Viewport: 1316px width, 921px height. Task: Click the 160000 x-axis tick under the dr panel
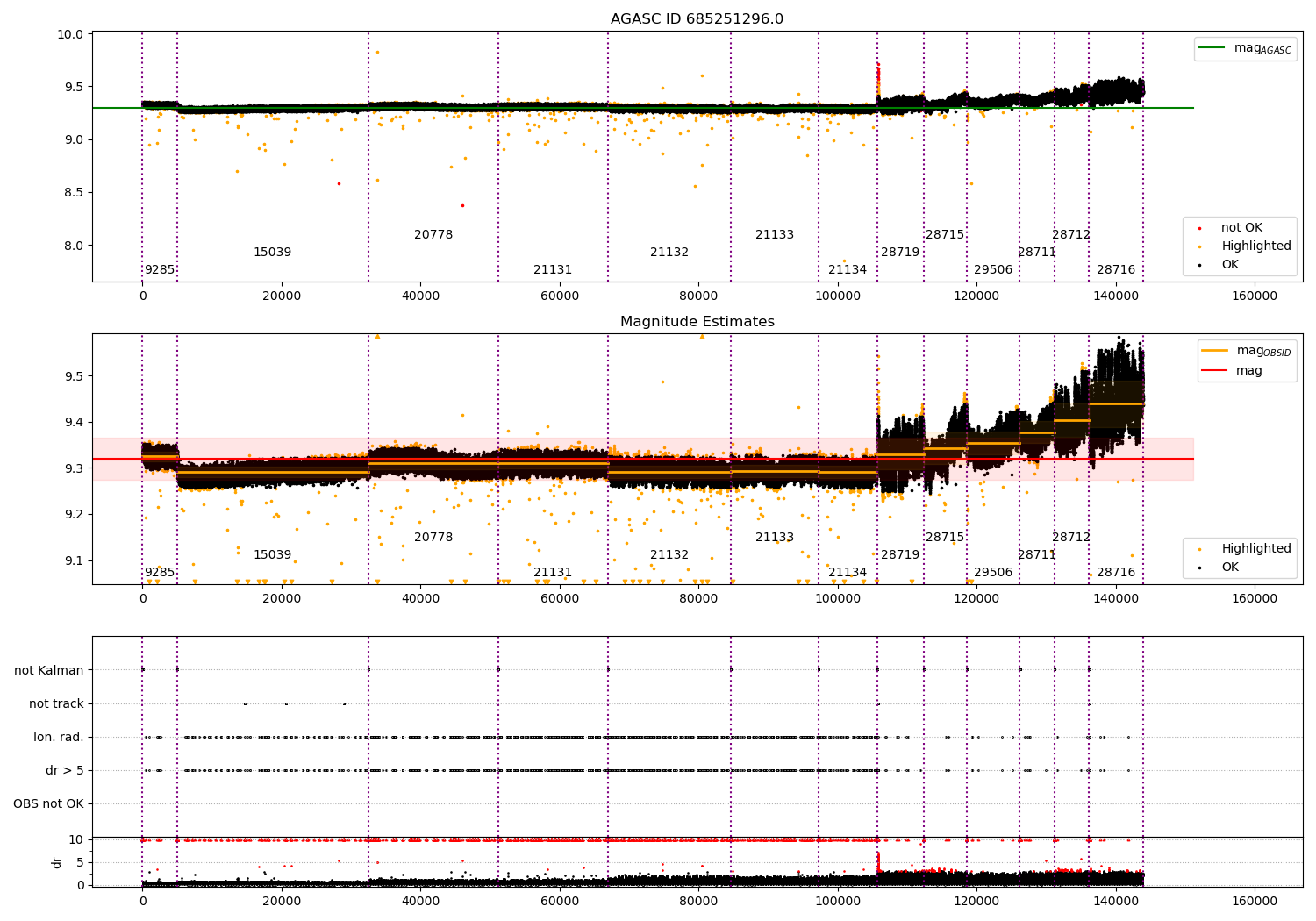[1255, 901]
